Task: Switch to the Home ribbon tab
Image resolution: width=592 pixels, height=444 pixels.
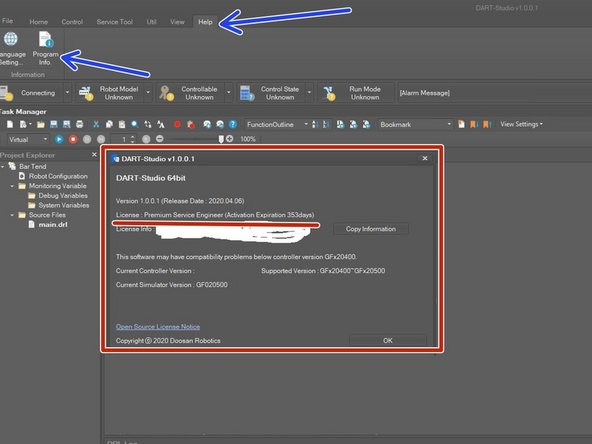Action: (39, 22)
